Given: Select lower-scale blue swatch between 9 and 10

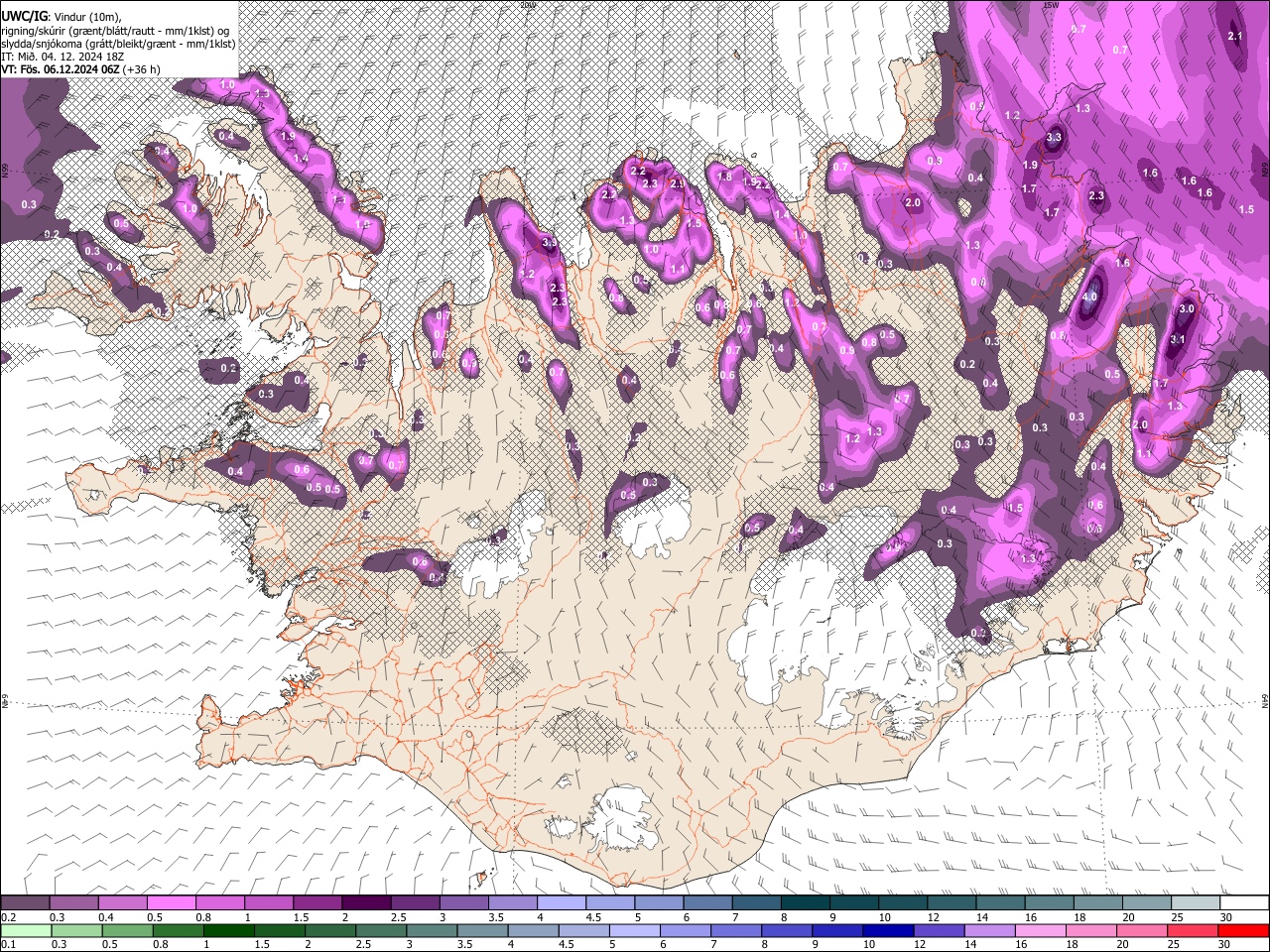Looking at the screenshot, I should pos(836,930).
